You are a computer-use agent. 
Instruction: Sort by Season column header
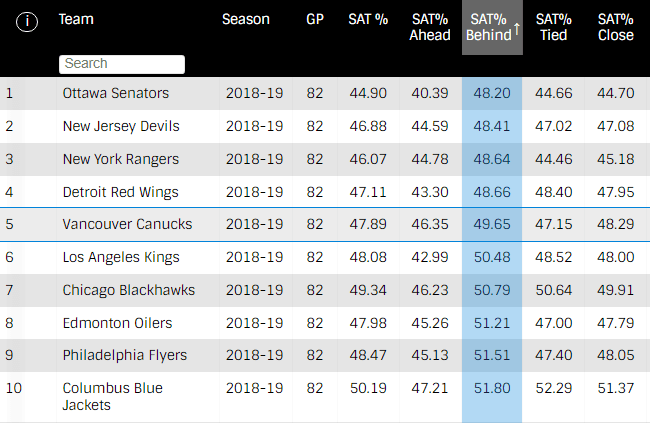[x=245, y=19]
